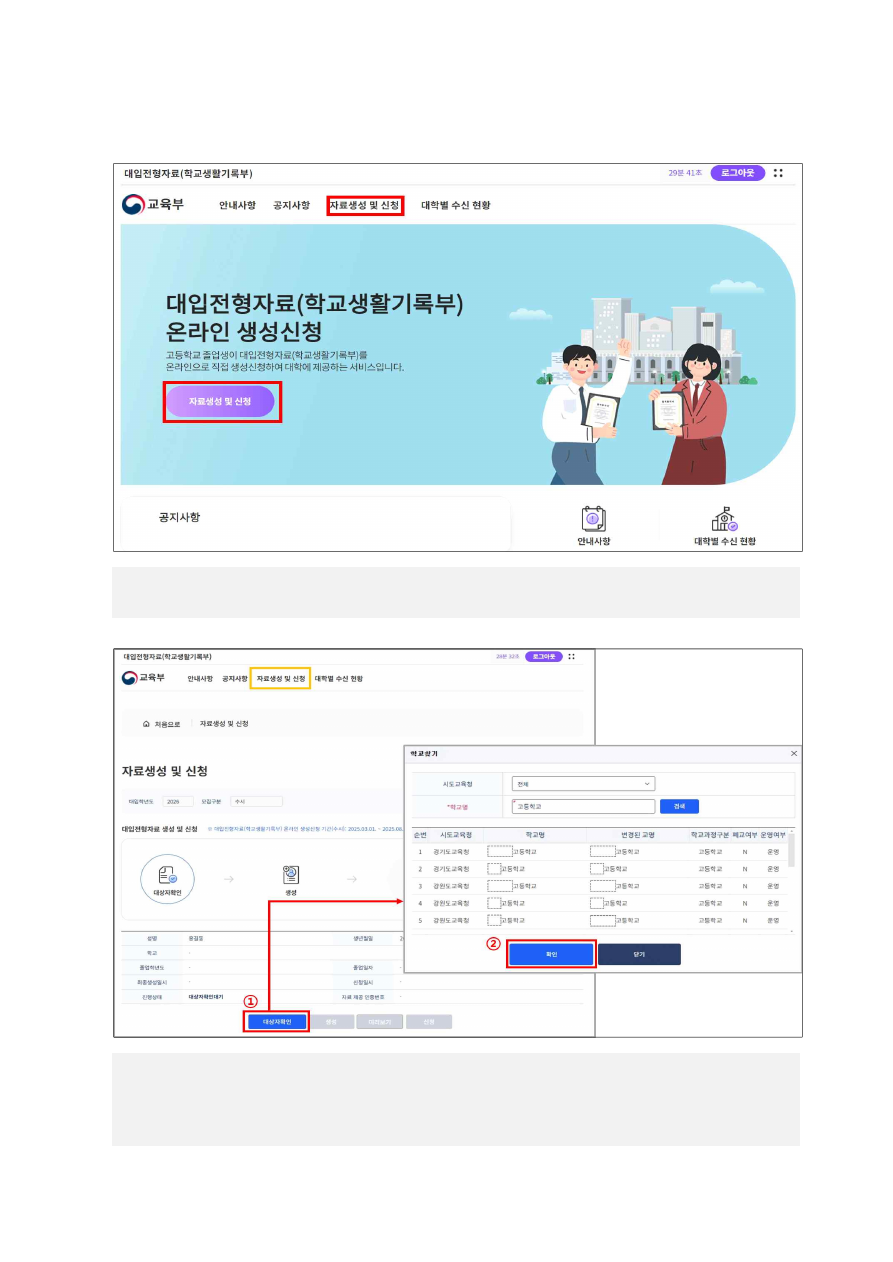Click 로그아웃 button next to 29분 41초
The image size is (893, 1262).
738,173
